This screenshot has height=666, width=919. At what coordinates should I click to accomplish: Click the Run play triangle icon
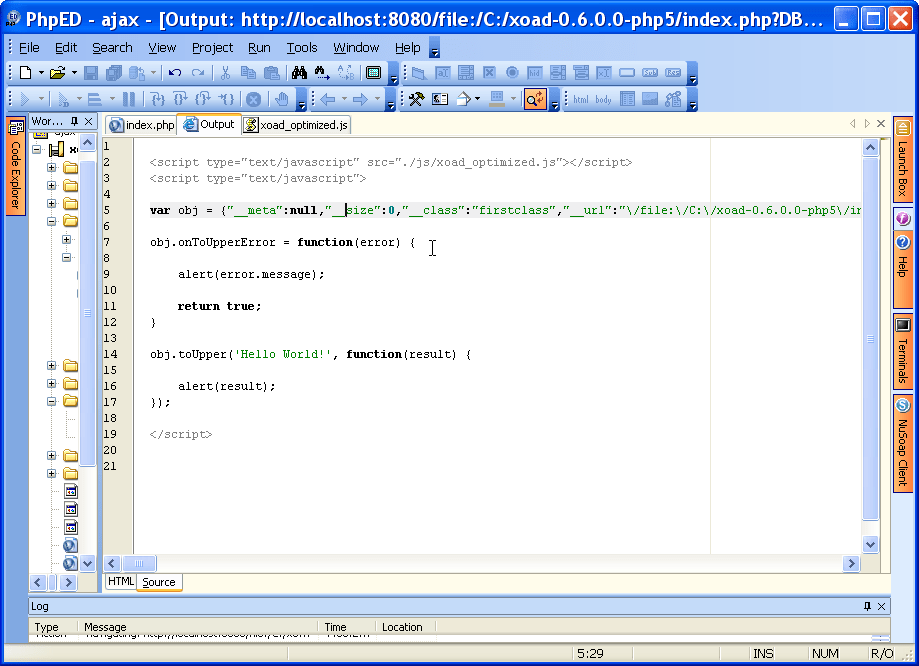[x=25, y=99]
